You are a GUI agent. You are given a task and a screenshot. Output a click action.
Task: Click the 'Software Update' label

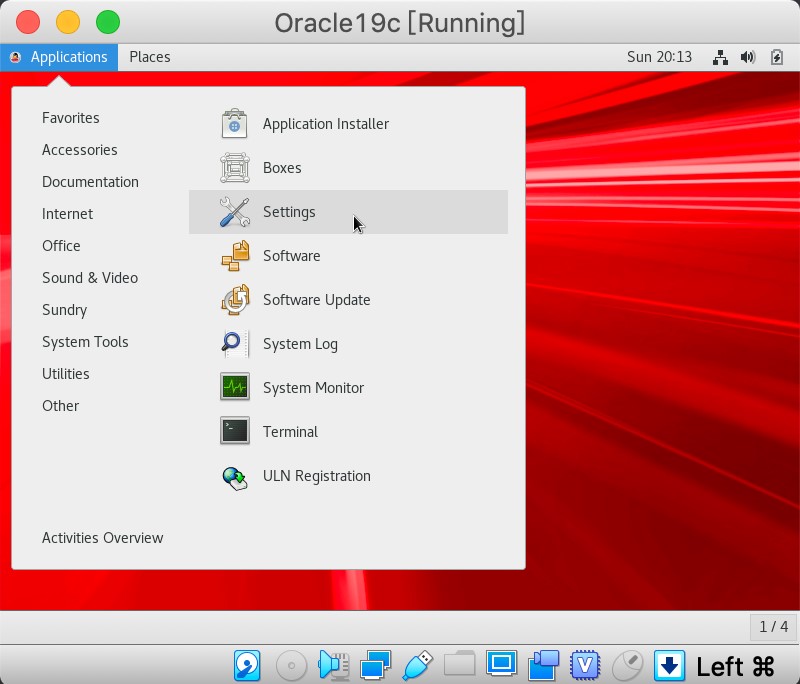[317, 300]
